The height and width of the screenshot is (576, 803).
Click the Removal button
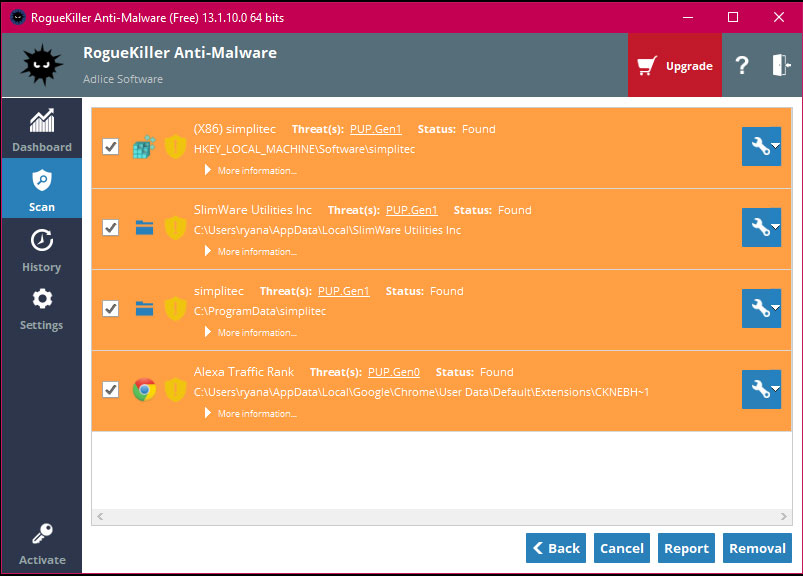coord(757,548)
